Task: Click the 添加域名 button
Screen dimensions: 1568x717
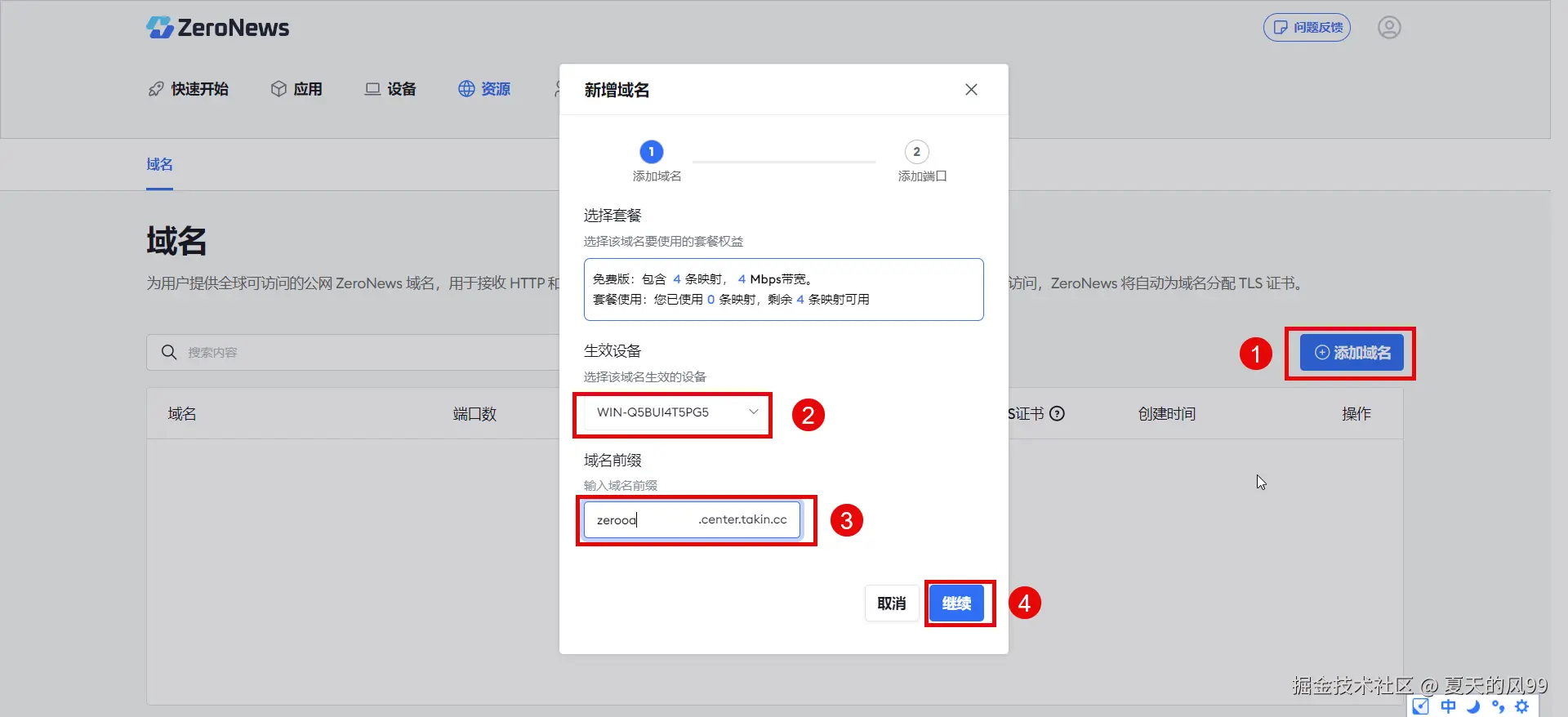Action: point(1352,353)
